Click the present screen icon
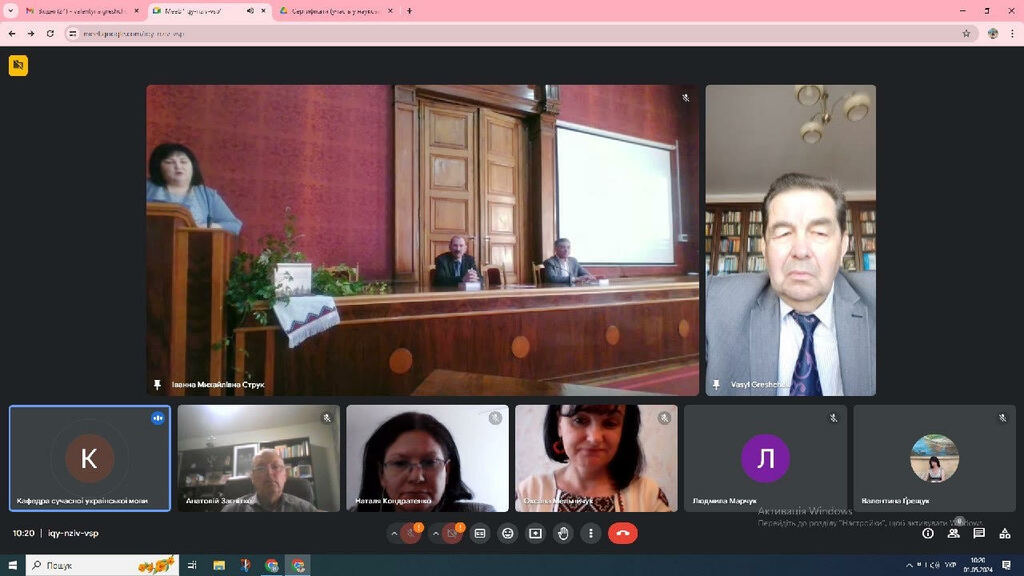Viewport: 1024px width, 576px height. tap(536, 534)
